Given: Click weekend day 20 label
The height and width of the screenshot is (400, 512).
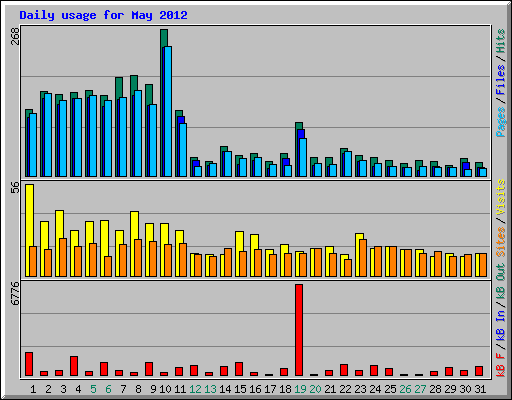Looking at the screenshot, I should (x=315, y=389).
